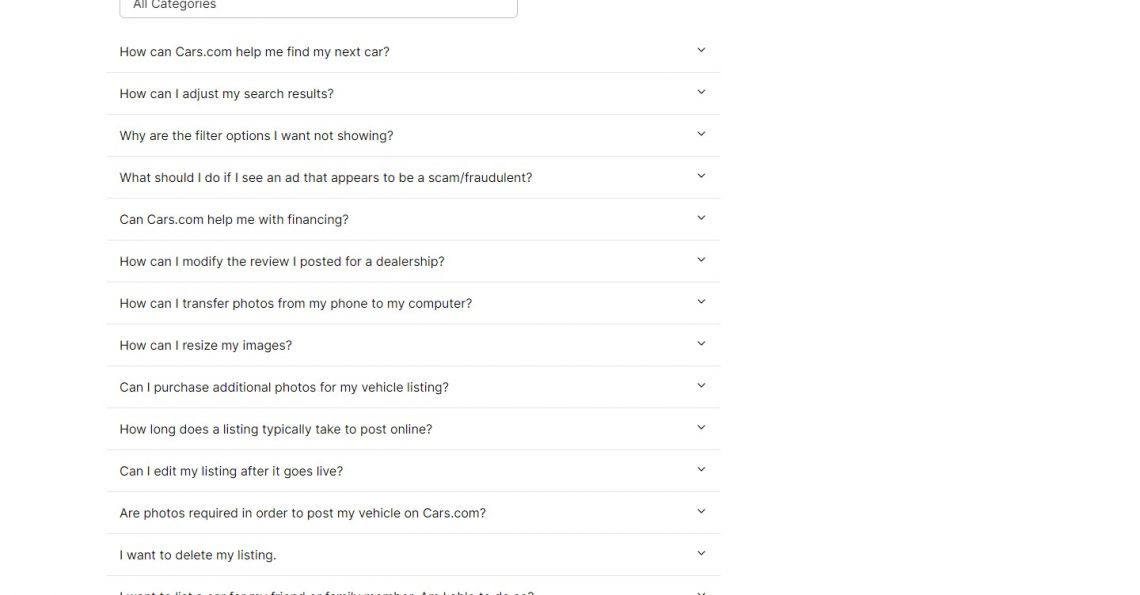Click chevron beside "adjust my search results"

[x=701, y=92]
